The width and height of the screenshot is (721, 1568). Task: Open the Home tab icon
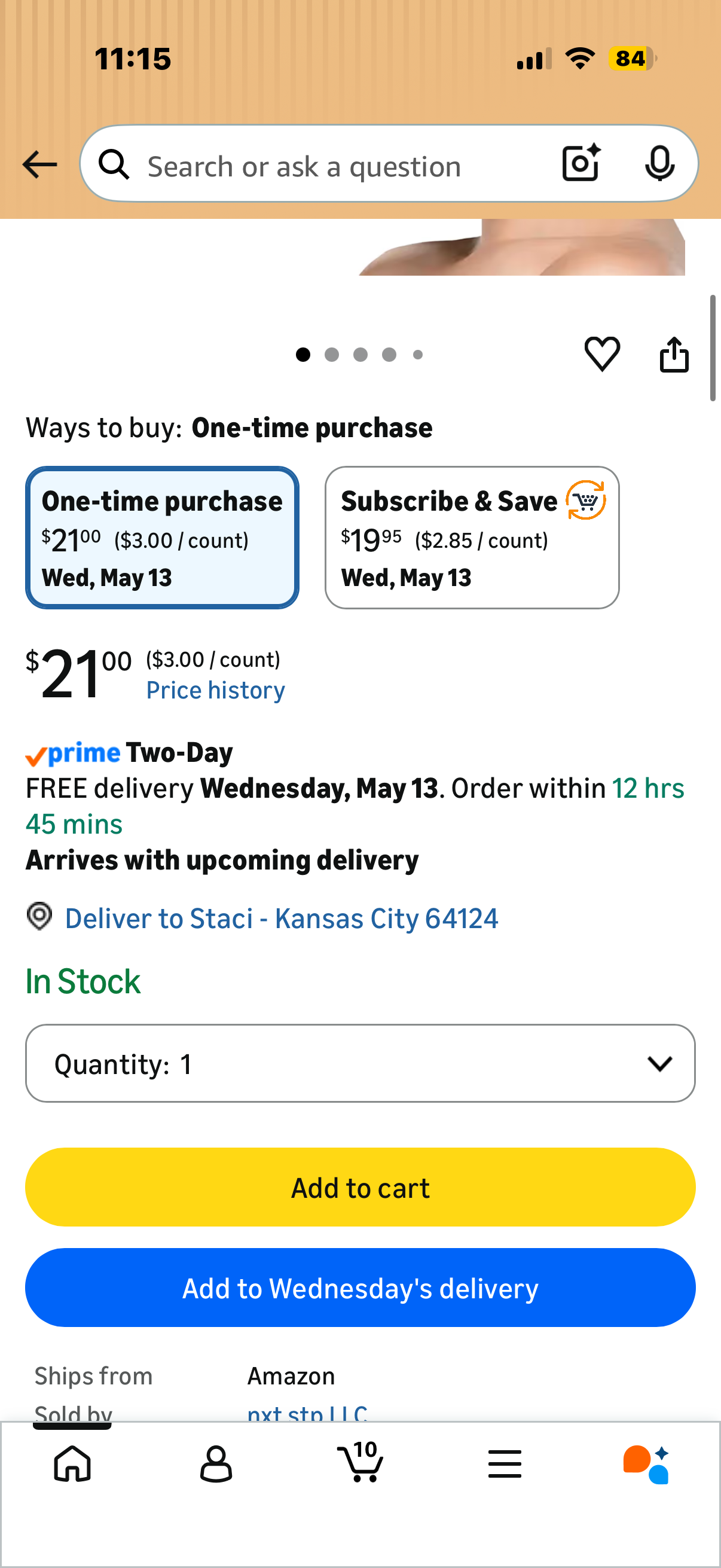[x=72, y=1463]
